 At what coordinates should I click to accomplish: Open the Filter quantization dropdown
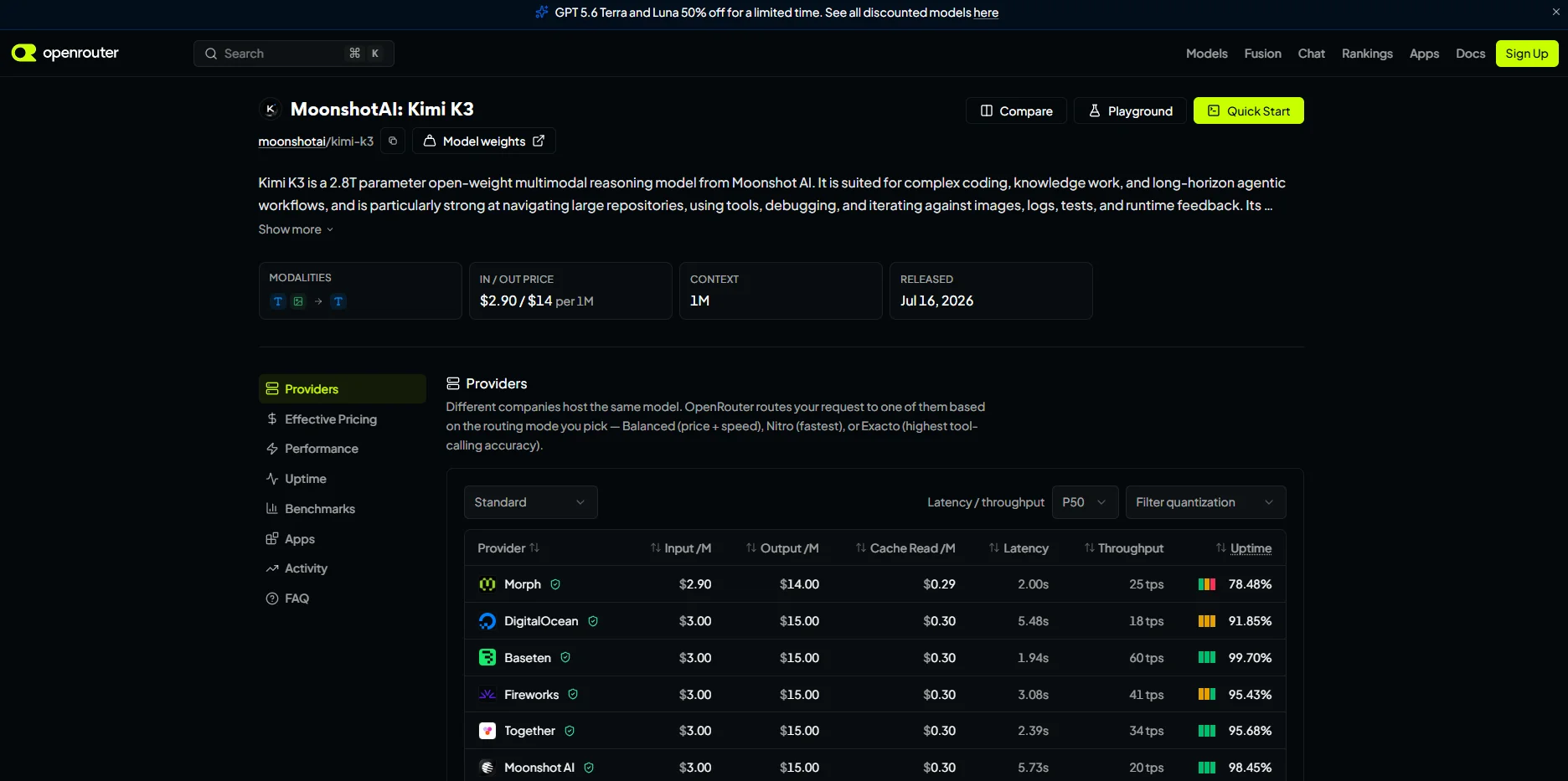[x=1205, y=502]
